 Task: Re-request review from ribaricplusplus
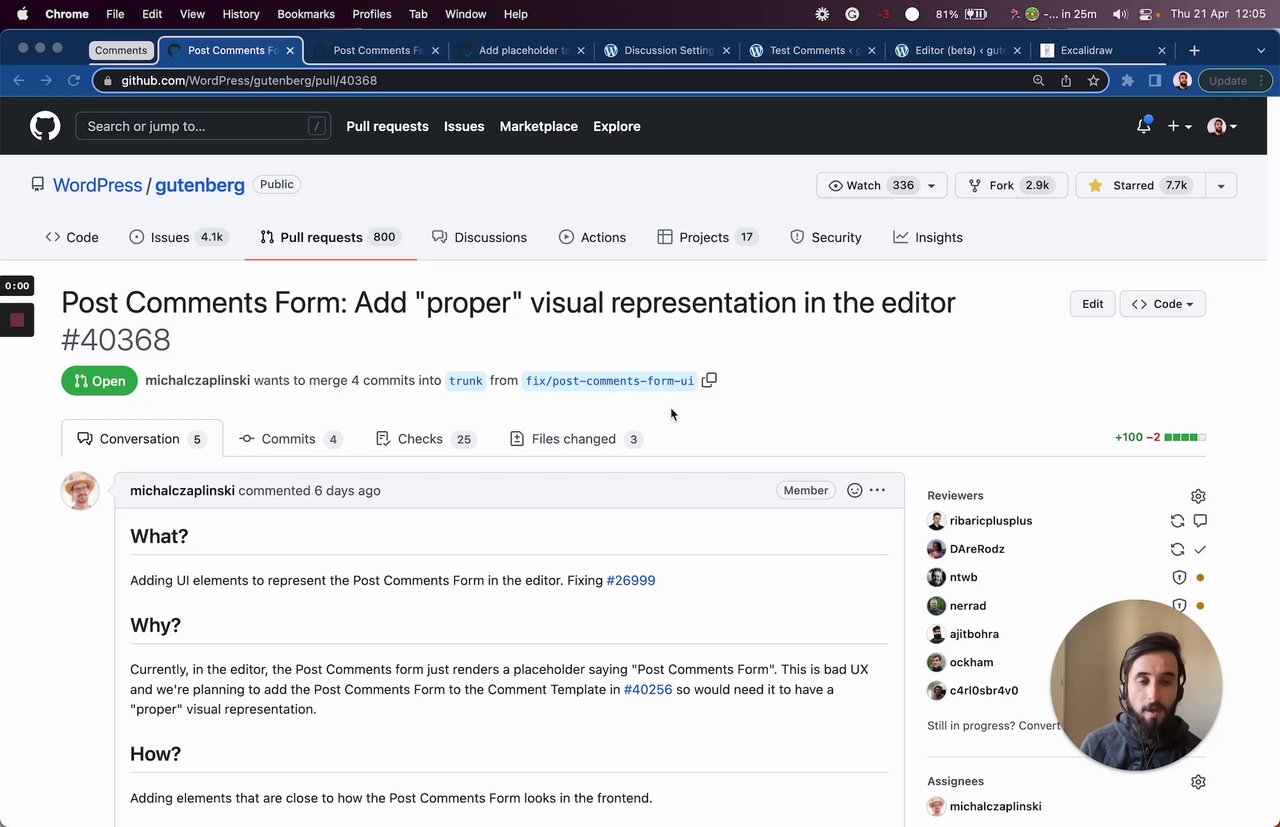point(1177,521)
